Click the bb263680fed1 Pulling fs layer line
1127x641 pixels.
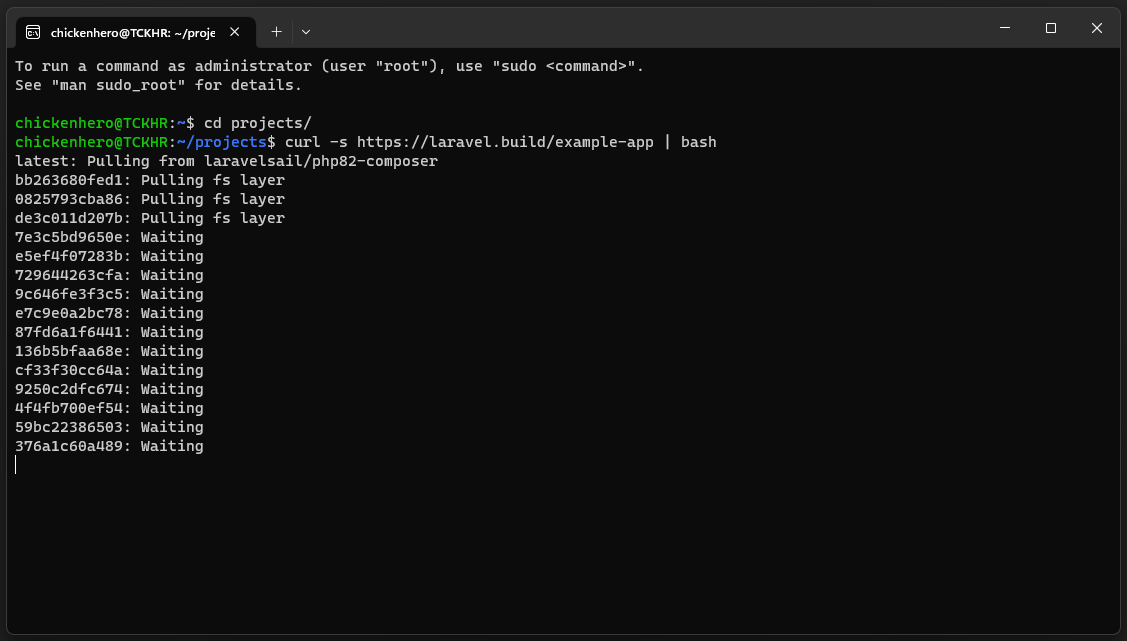148,179
